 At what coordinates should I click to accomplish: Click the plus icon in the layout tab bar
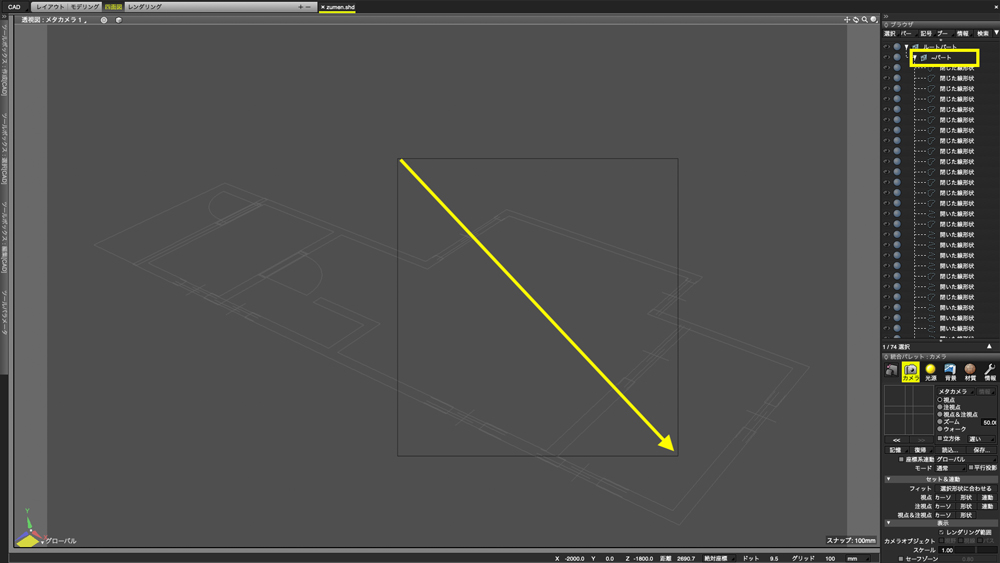point(300,7)
